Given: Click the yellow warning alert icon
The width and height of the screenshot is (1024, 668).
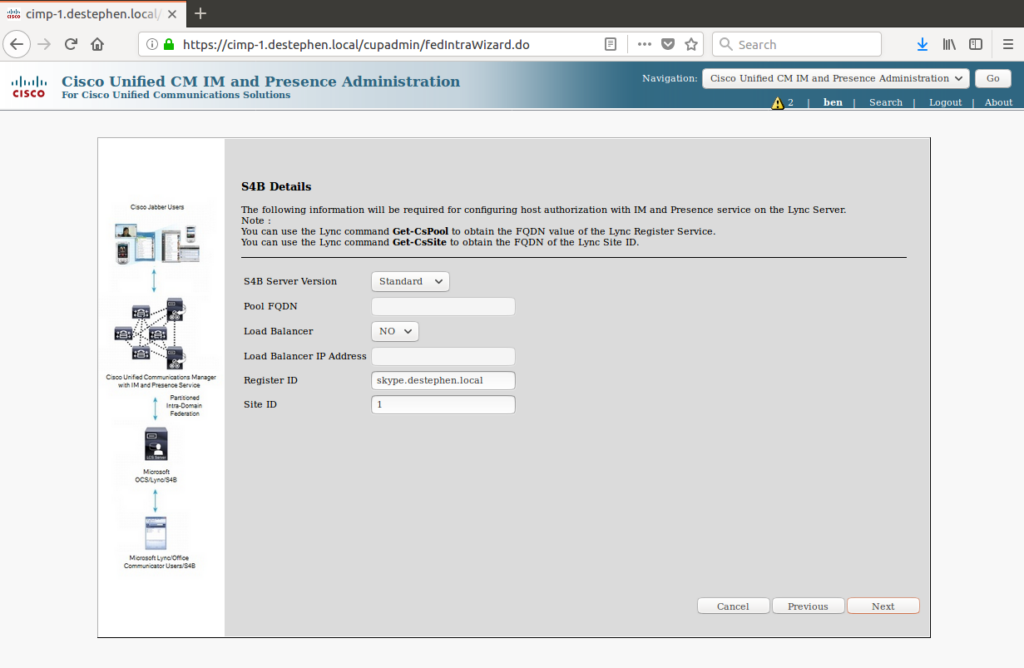Looking at the screenshot, I should [x=777, y=103].
